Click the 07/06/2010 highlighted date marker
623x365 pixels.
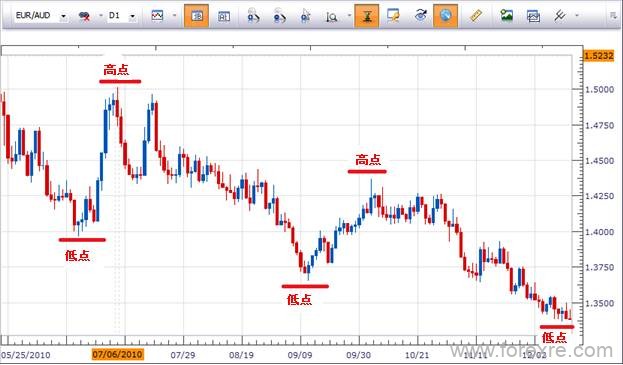[118, 354]
